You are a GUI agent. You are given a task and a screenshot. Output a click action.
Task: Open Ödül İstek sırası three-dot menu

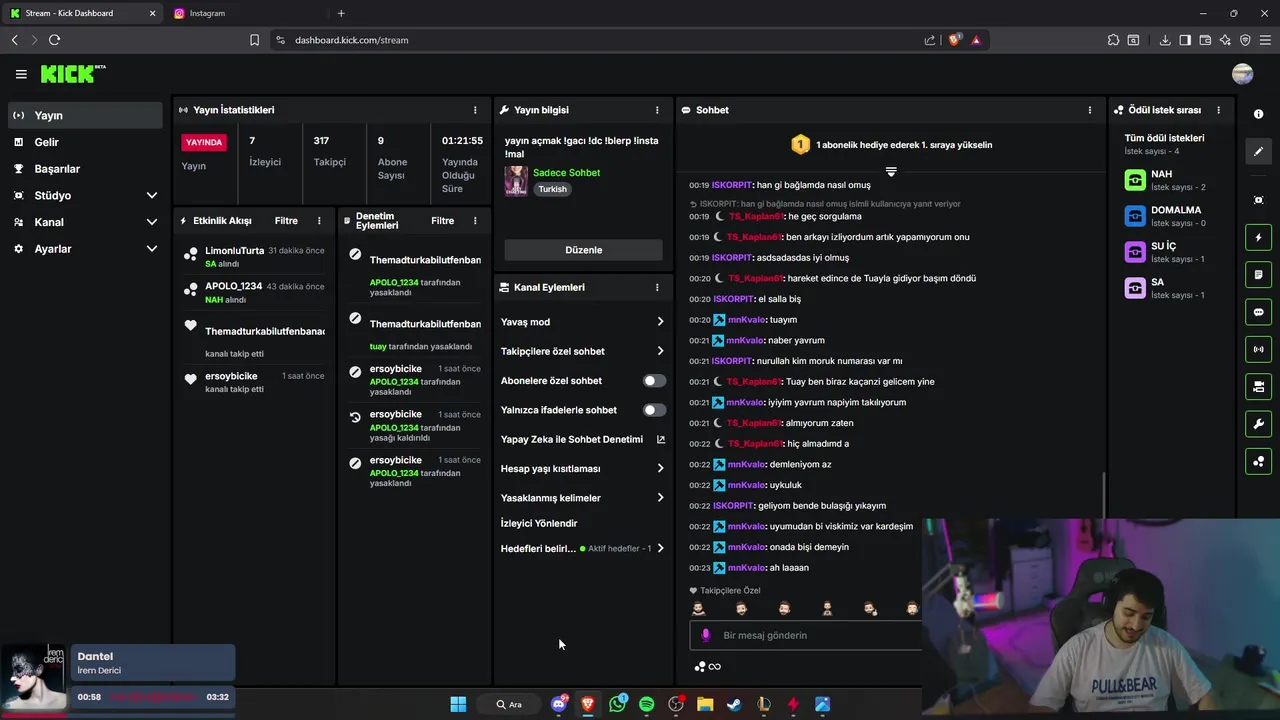coord(1218,110)
